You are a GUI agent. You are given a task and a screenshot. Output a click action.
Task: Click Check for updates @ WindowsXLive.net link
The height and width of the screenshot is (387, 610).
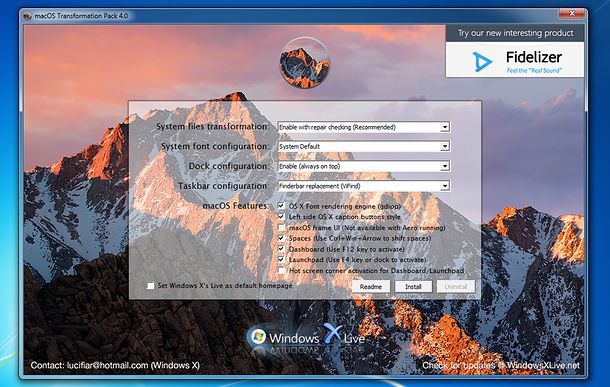pyautogui.click(x=501, y=366)
